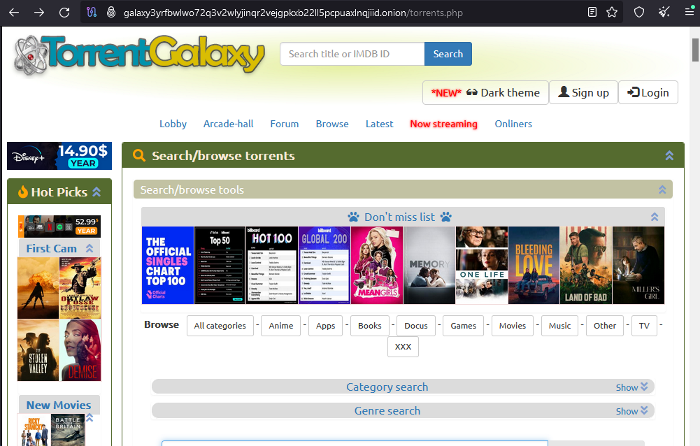
Task: Browse the Movies category
Action: [512, 325]
